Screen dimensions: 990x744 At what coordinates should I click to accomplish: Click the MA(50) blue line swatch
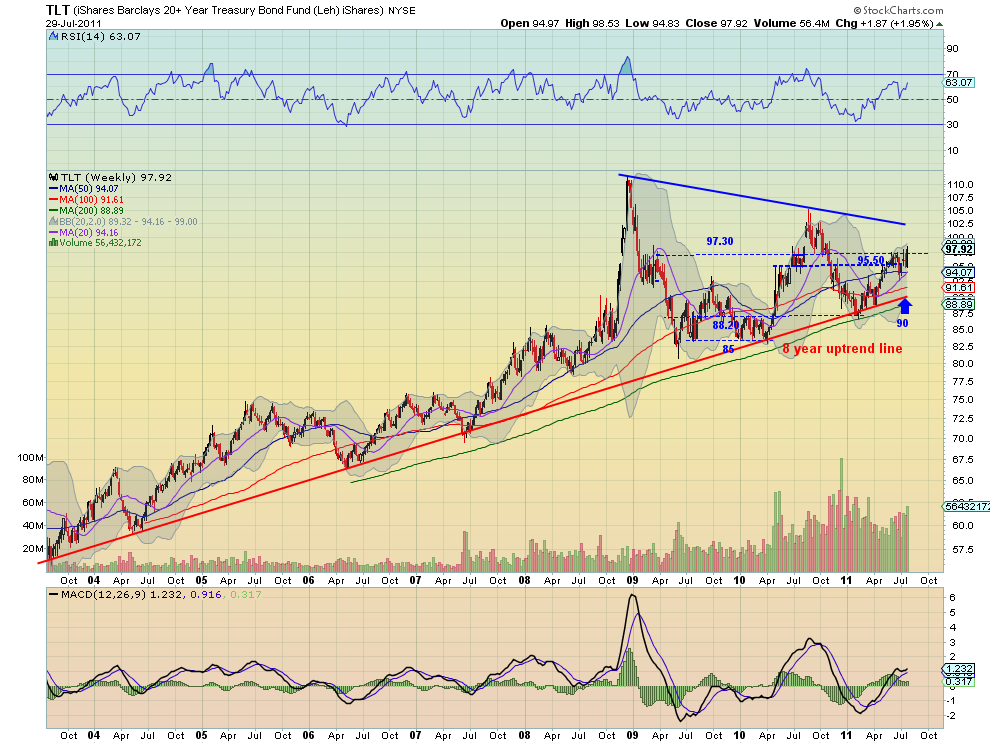pyautogui.click(x=54, y=189)
